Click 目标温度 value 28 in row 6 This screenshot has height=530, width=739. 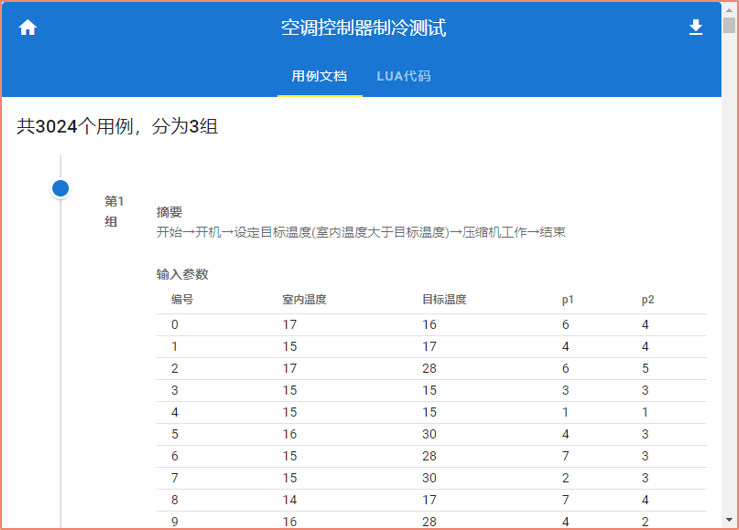pyautogui.click(x=429, y=456)
